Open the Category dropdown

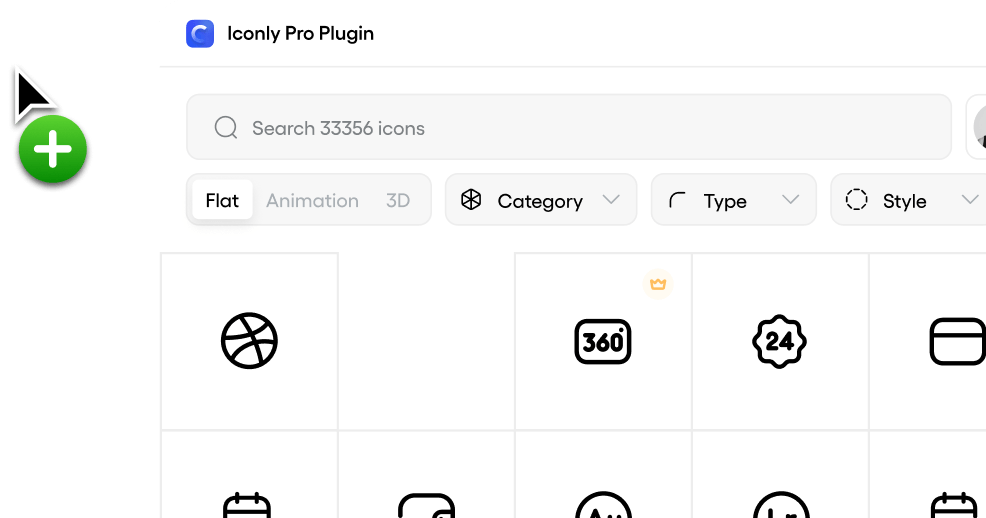click(540, 201)
